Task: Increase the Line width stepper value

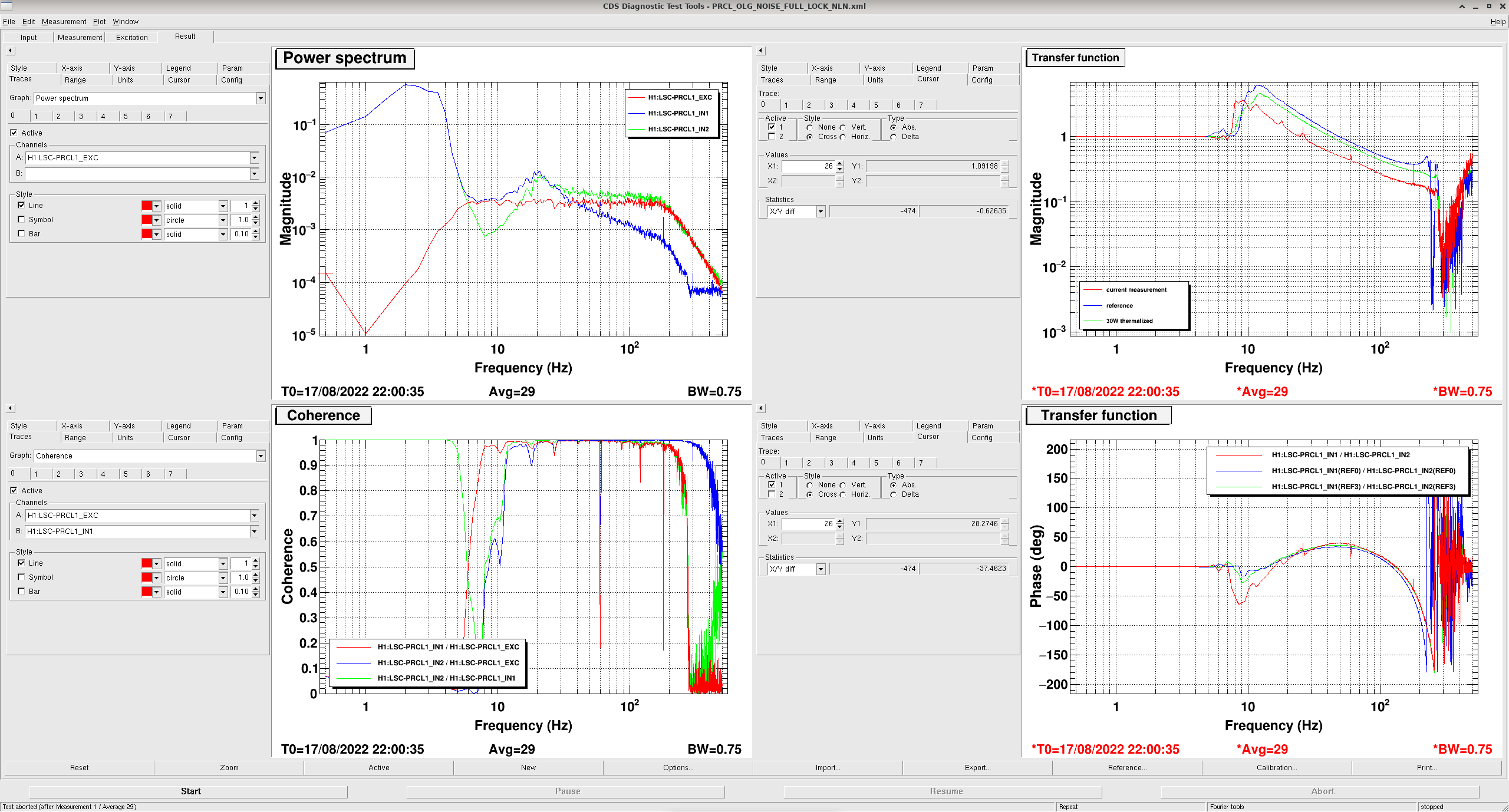Action: (x=256, y=203)
